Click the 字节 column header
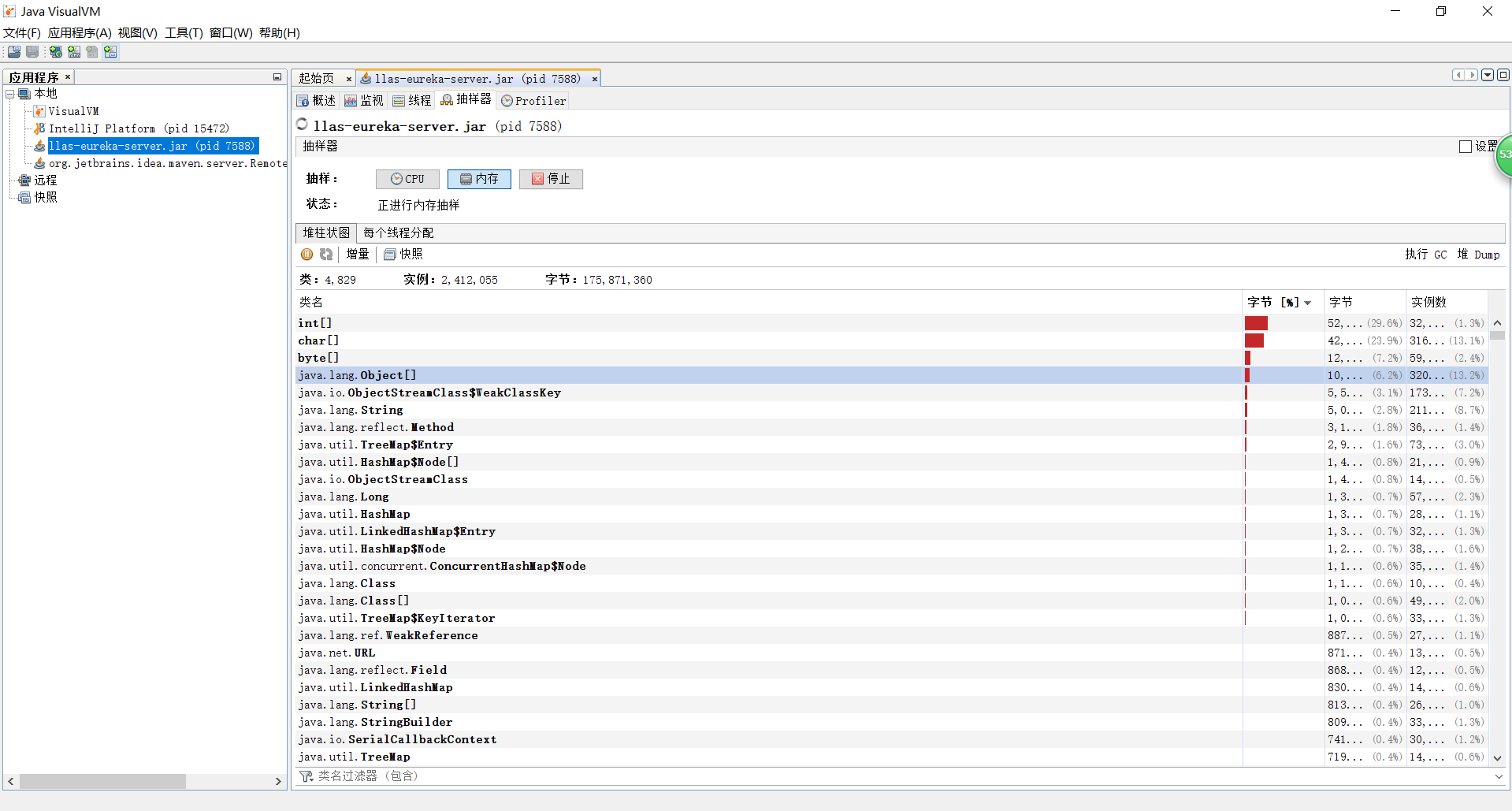Screen dimensions: 1512x811 pyautogui.click(x=1365, y=303)
